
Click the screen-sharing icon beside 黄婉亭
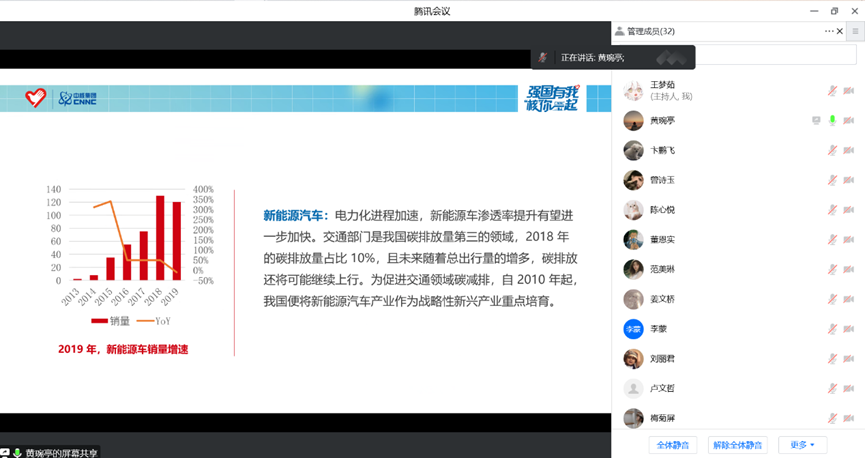(816, 121)
